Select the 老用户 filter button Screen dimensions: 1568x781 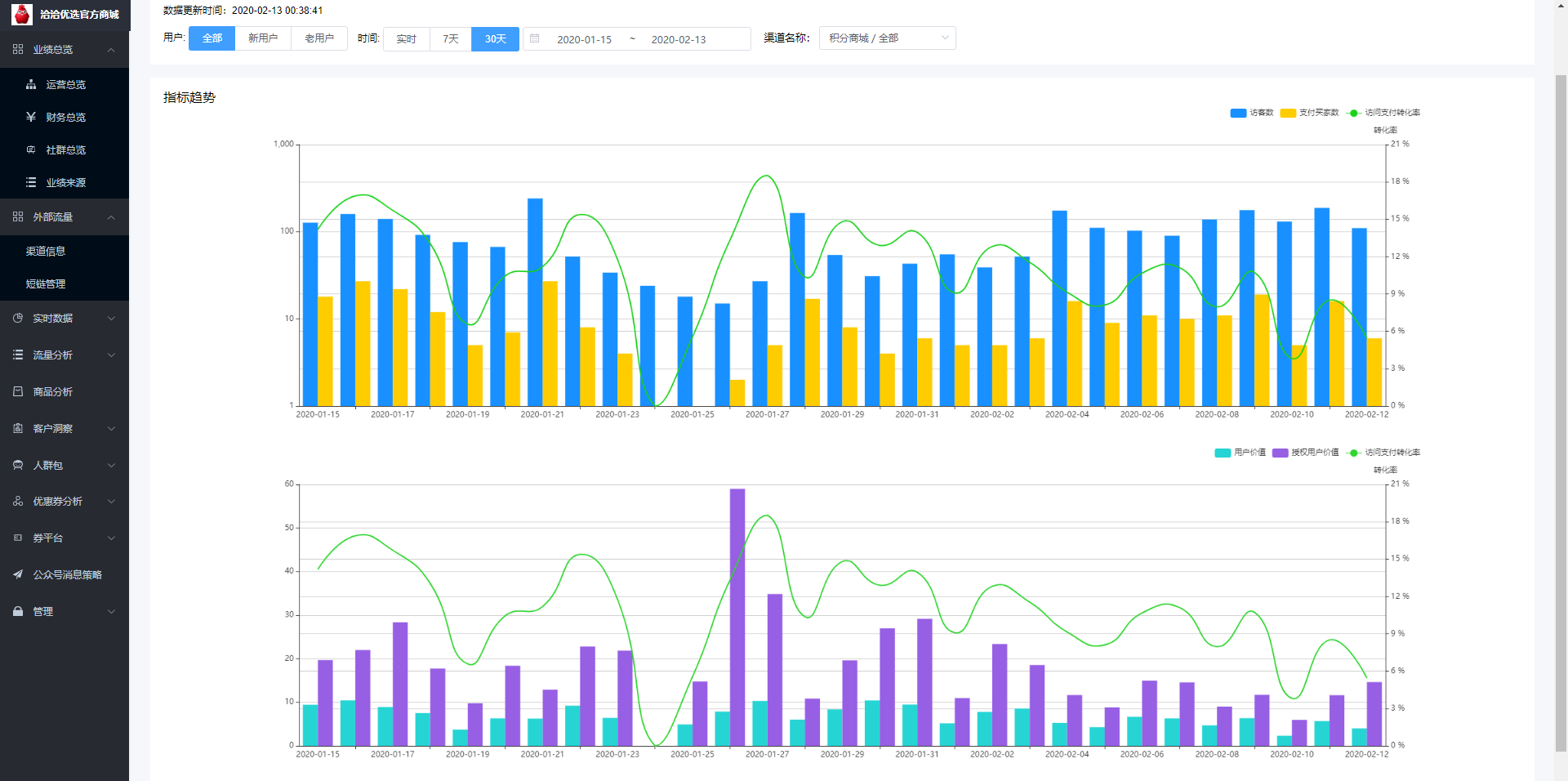[319, 38]
